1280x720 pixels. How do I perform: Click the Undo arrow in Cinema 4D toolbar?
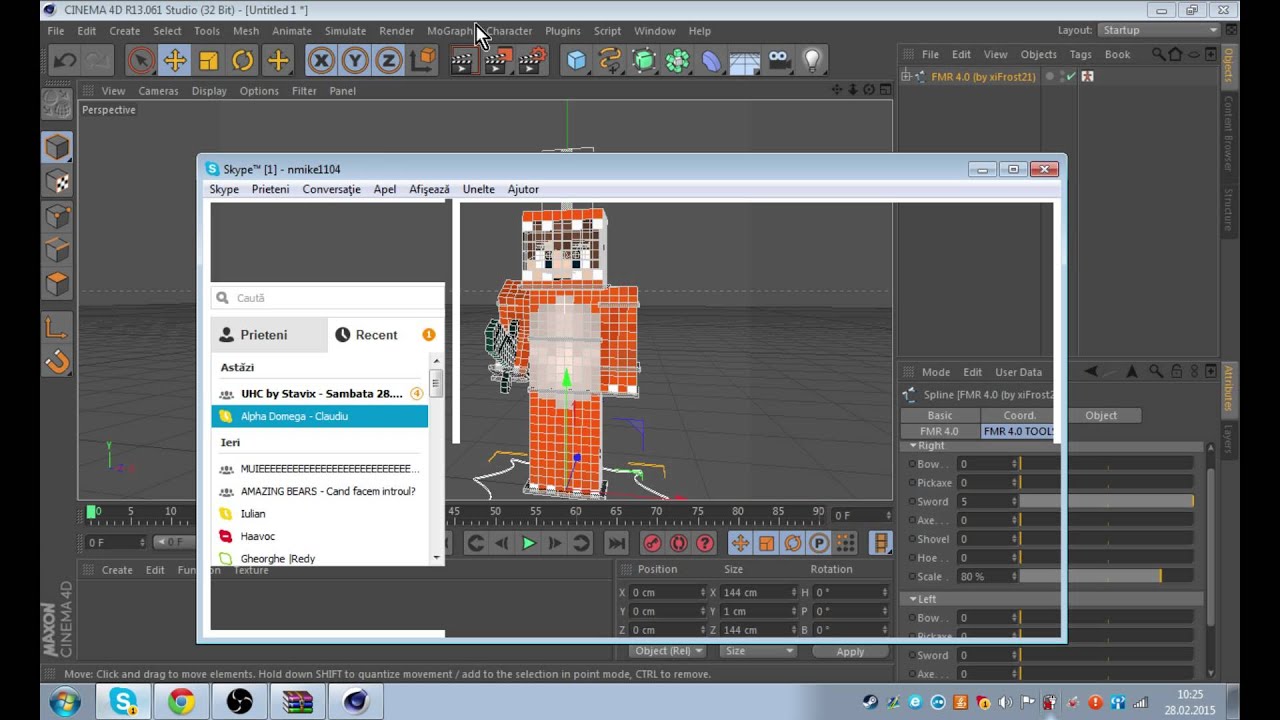pos(65,61)
